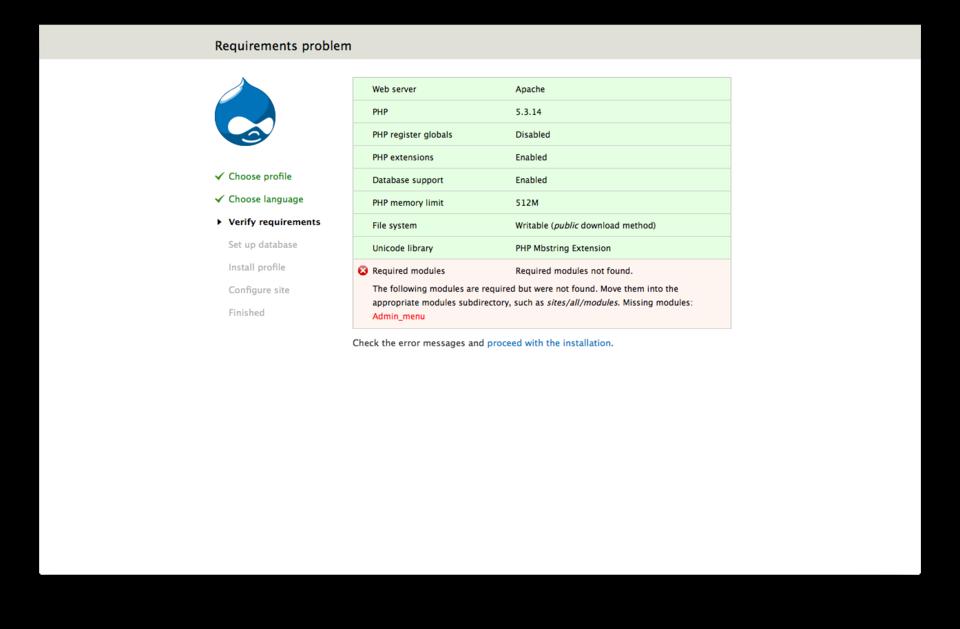Click the Requirements problem page heading
Viewport: 960px width, 629px height.
283,46
